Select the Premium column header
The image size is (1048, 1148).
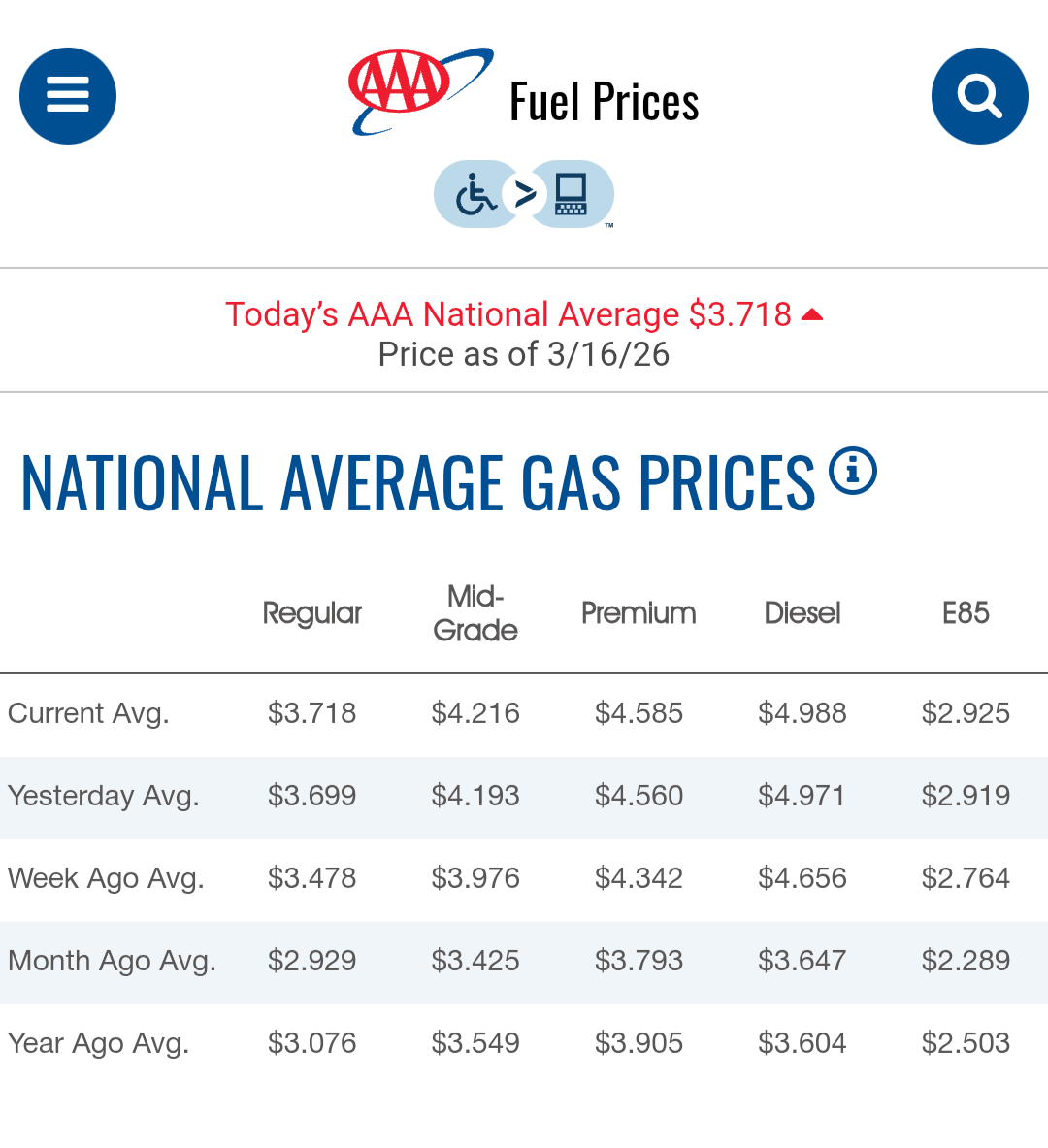(x=639, y=612)
